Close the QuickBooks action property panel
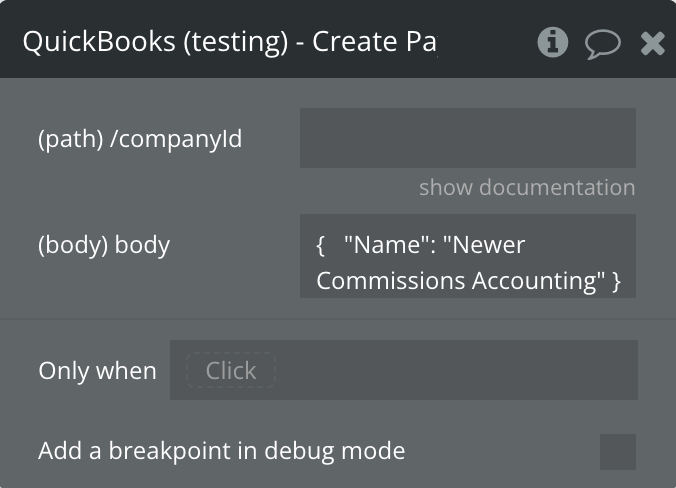 point(653,43)
